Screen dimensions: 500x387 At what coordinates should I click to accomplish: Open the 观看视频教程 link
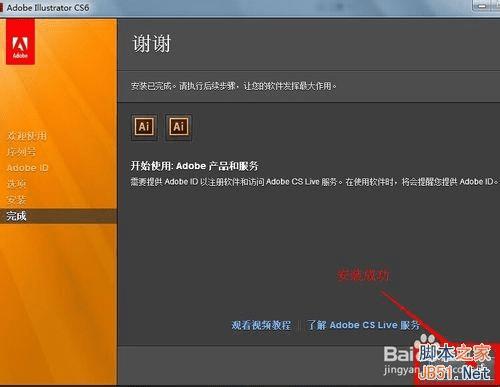tap(261, 325)
